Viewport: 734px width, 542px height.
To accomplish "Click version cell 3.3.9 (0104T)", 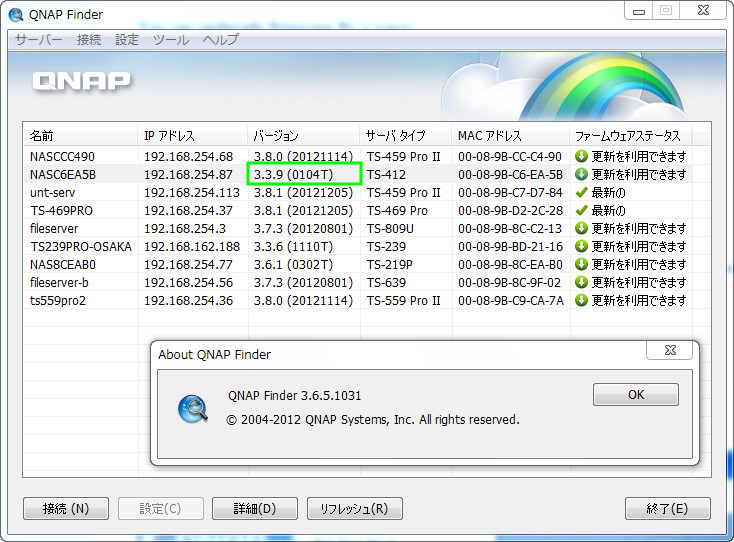I will pyautogui.click(x=294, y=175).
